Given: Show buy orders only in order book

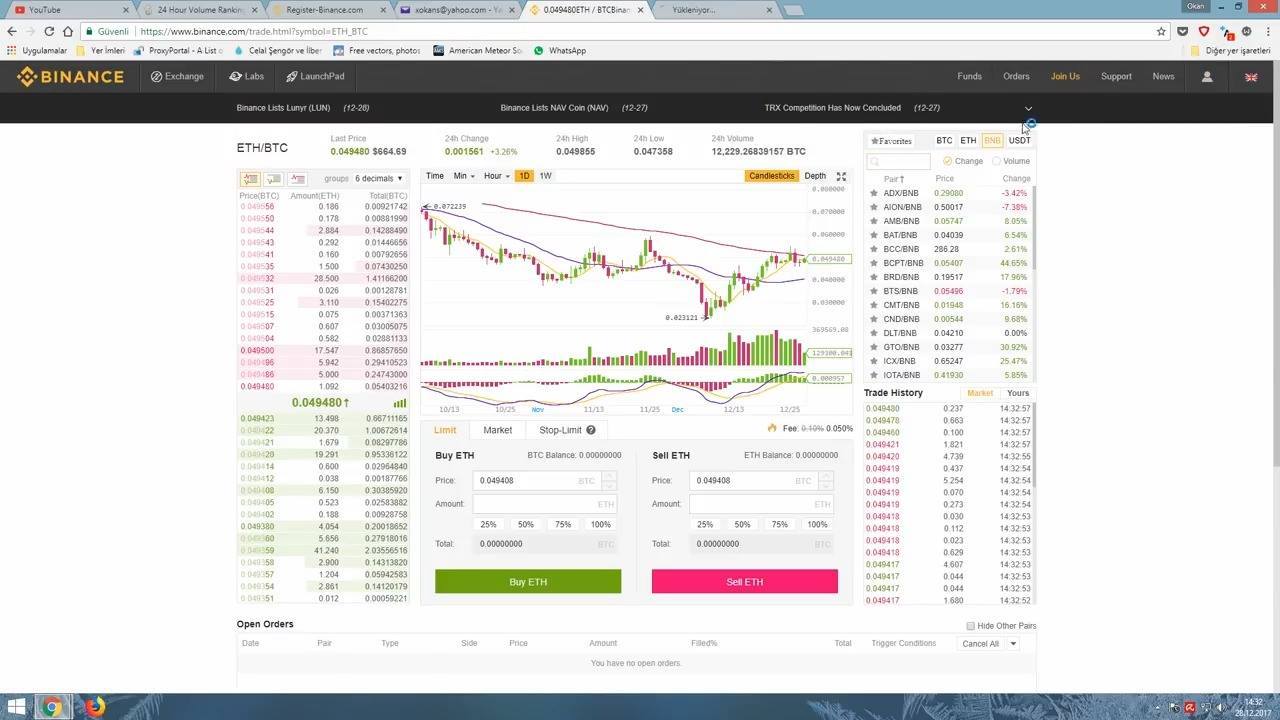Looking at the screenshot, I should click(274, 179).
